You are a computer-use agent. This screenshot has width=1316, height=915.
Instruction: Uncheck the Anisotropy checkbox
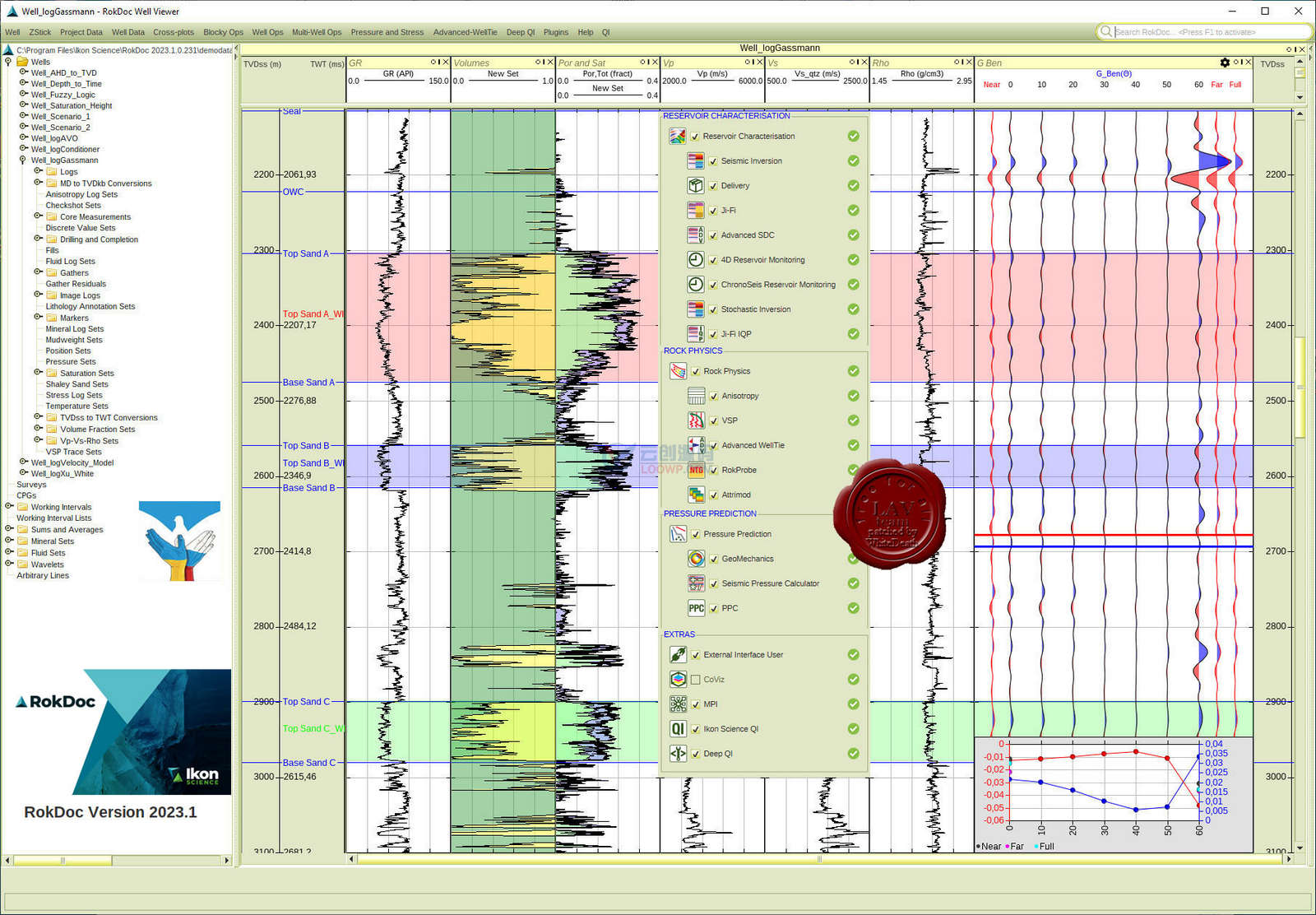click(x=714, y=396)
